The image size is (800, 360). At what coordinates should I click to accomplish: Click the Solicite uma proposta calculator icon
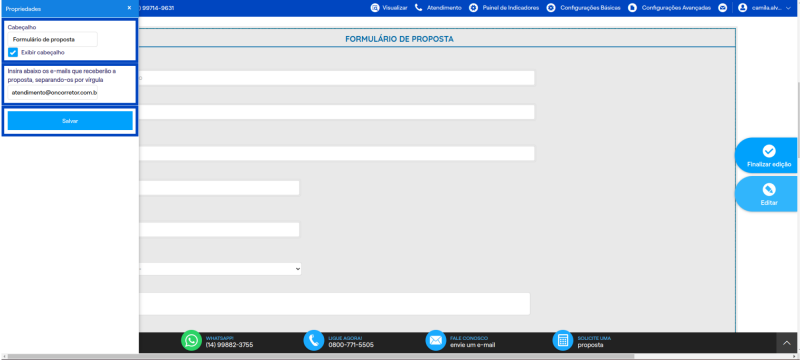[x=563, y=340]
